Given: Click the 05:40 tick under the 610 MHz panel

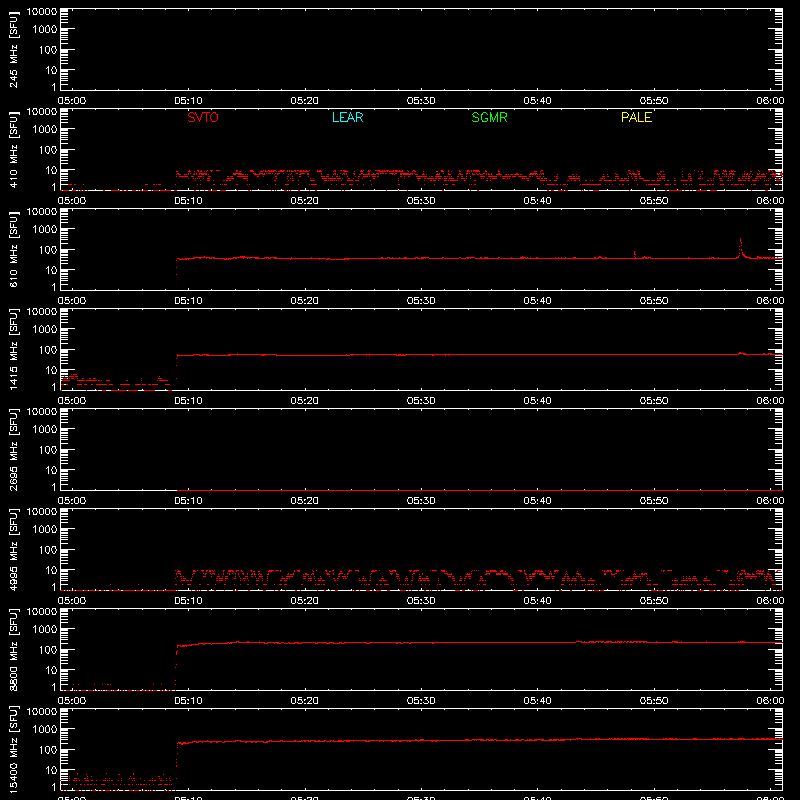Looking at the screenshot, I should click(x=537, y=301).
